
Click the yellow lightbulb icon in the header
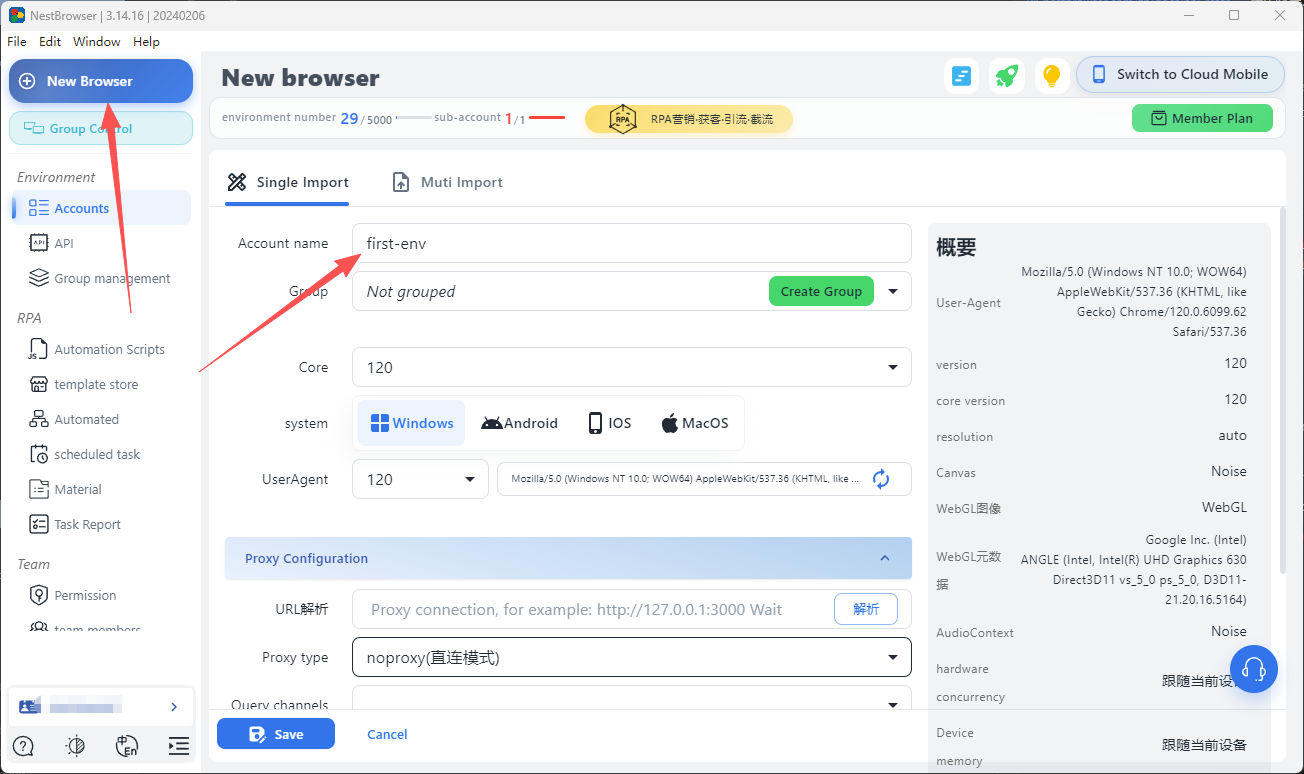pos(1052,75)
